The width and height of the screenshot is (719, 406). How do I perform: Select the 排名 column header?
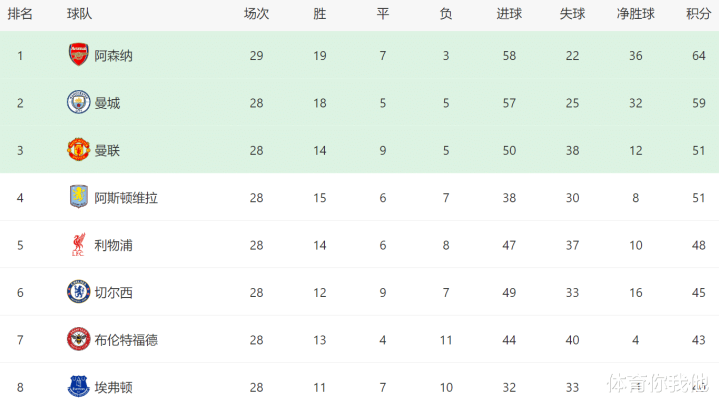pyautogui.click(x=20, y=14)
